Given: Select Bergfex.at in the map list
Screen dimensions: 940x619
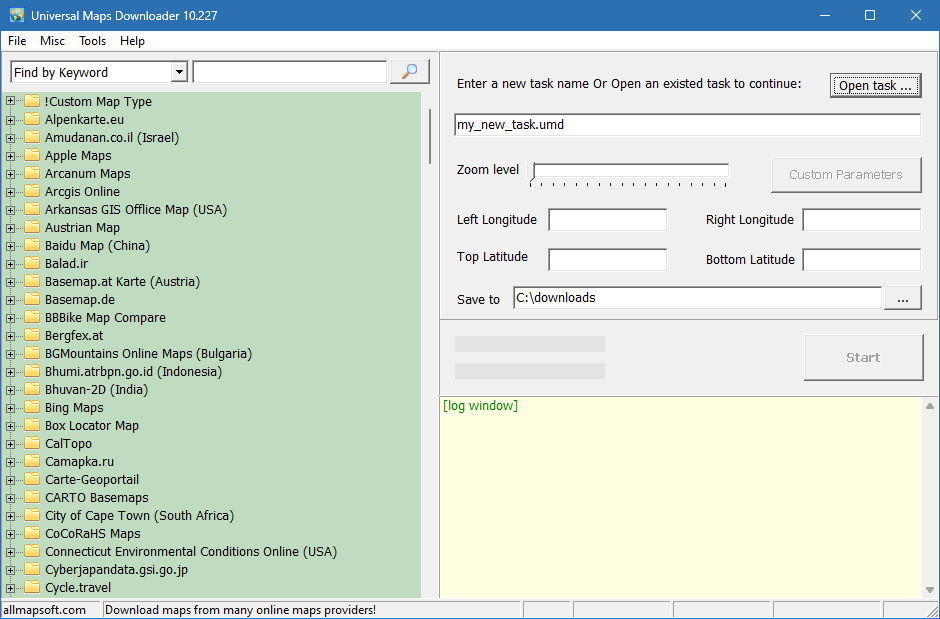Looking at the screenshot, I should point(74,336).
